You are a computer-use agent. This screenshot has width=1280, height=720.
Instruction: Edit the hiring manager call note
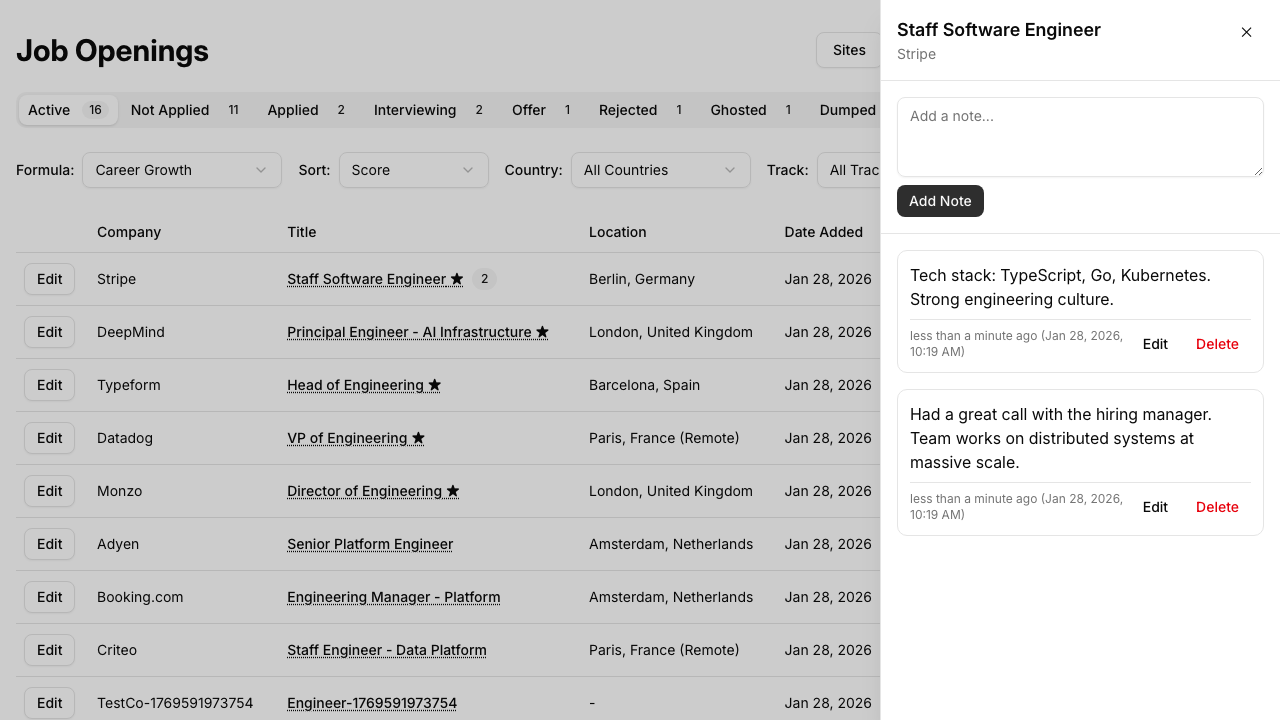point(1155,507)
